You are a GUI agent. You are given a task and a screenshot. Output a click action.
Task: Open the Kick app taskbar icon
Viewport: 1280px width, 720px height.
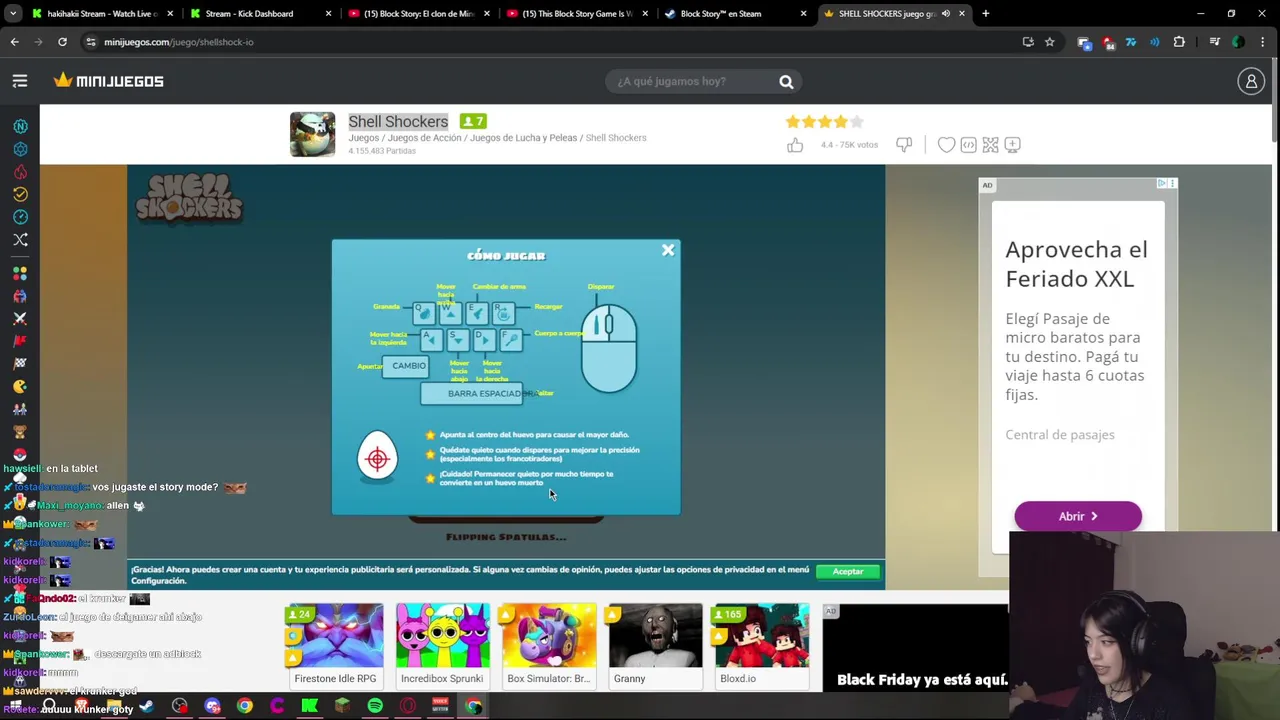(x=310, y=706)
